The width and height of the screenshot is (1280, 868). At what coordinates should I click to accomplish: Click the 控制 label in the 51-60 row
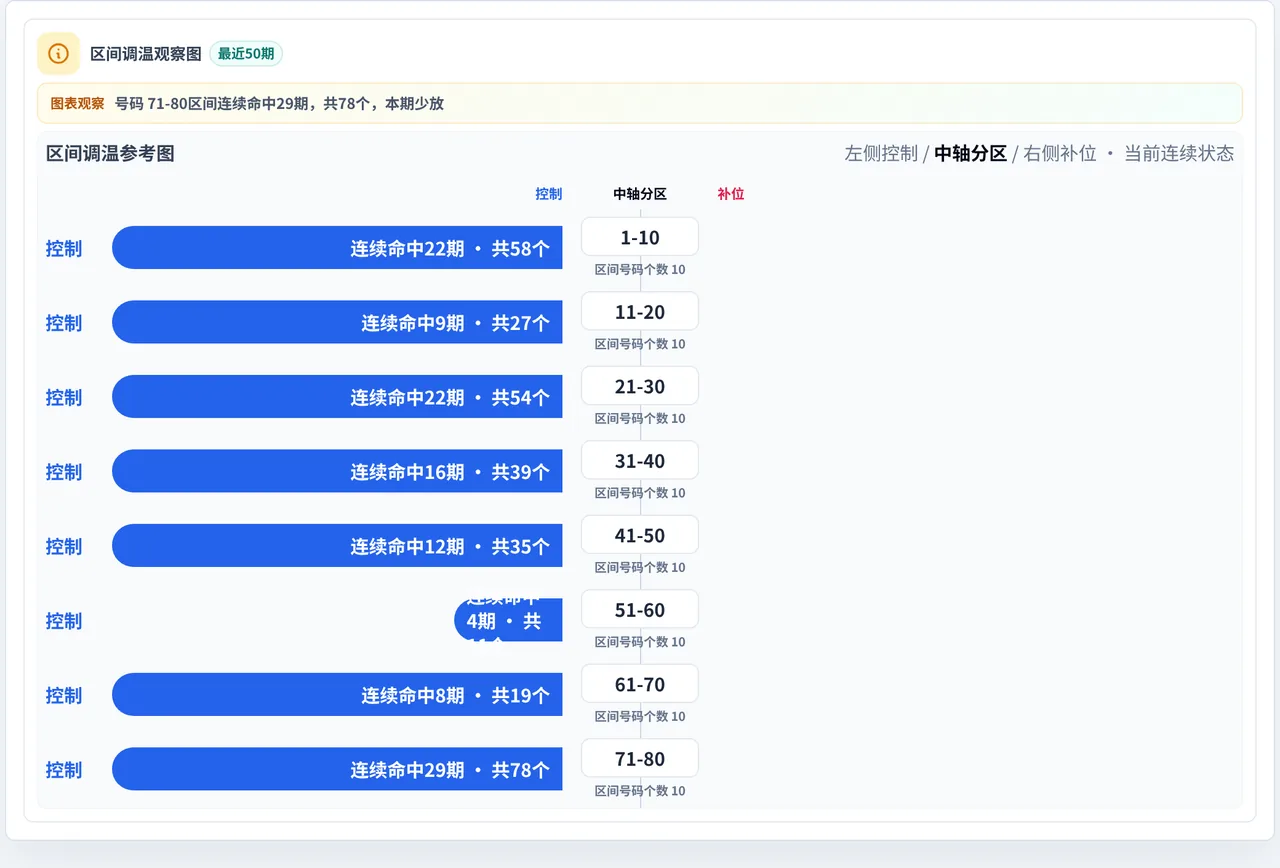tap(64, 620)
